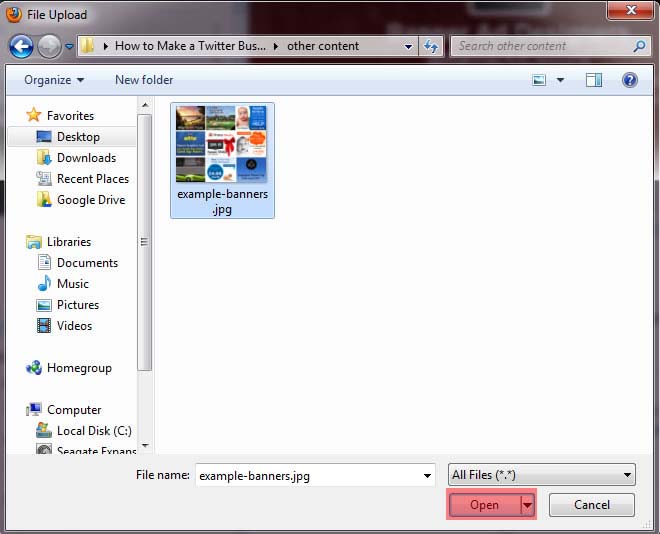Select Music library
This screenshot has width=660, height=534.
(73, 284)
